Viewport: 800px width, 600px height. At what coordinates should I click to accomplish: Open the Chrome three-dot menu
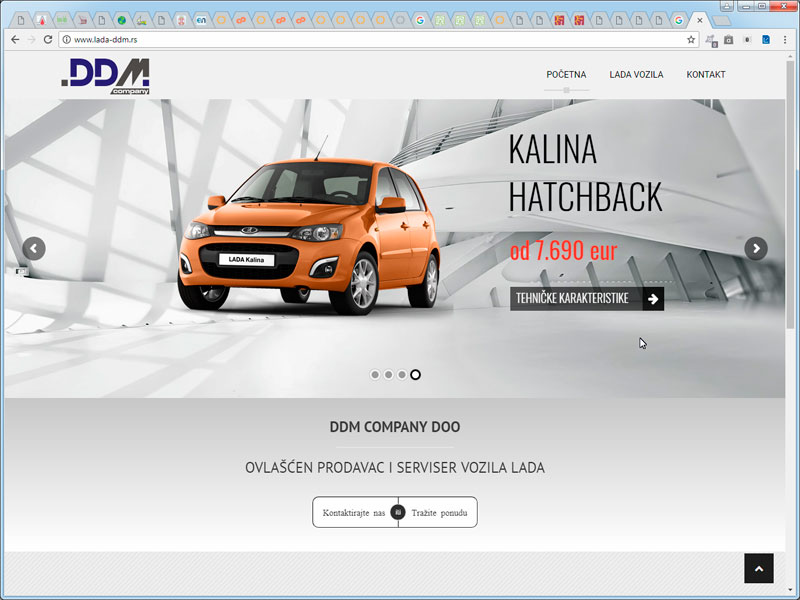[x=785, y=39]
